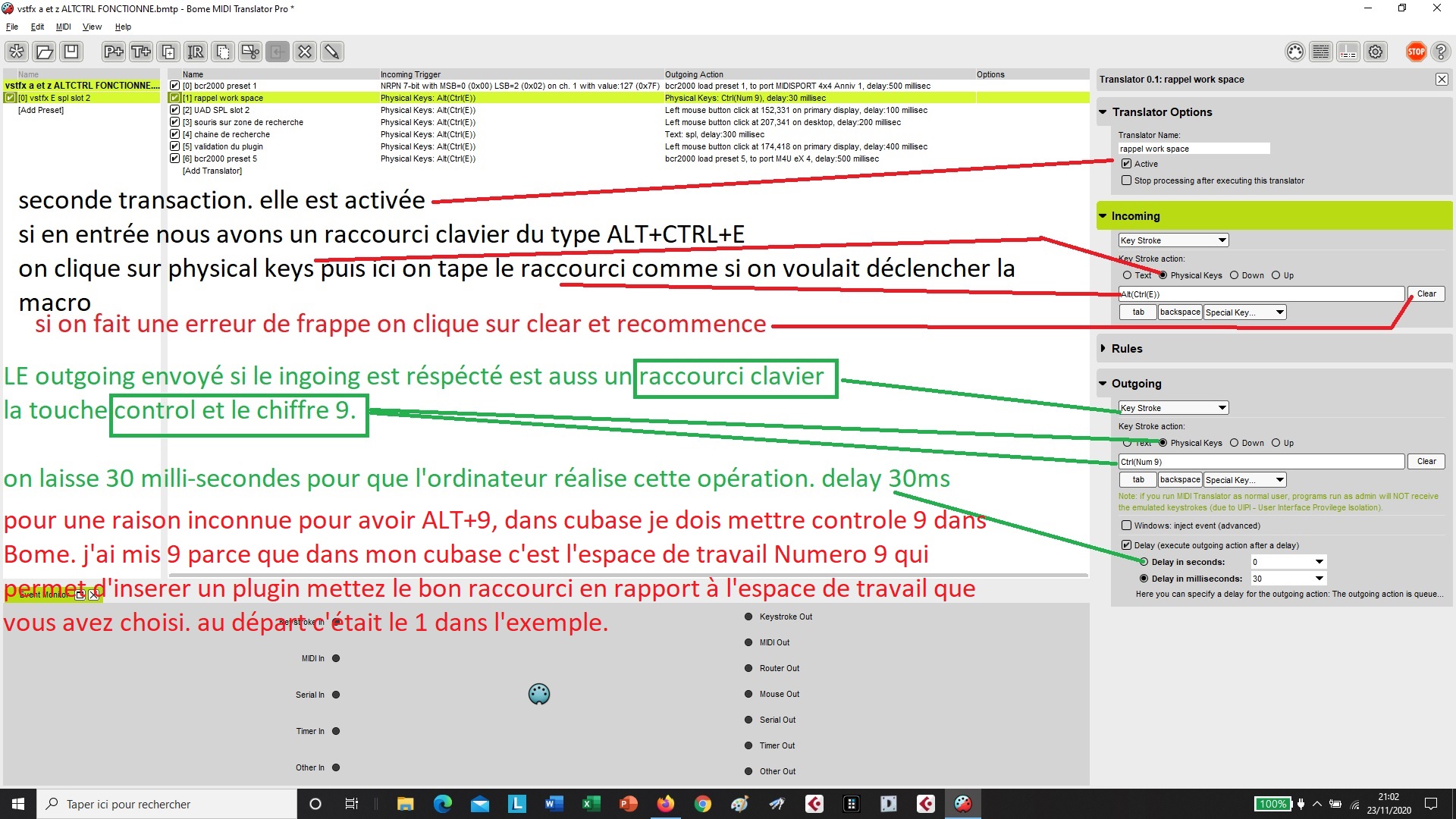Click the Help question mark icon
This screenshot has height=819, width=1456.
[1442, 52]
